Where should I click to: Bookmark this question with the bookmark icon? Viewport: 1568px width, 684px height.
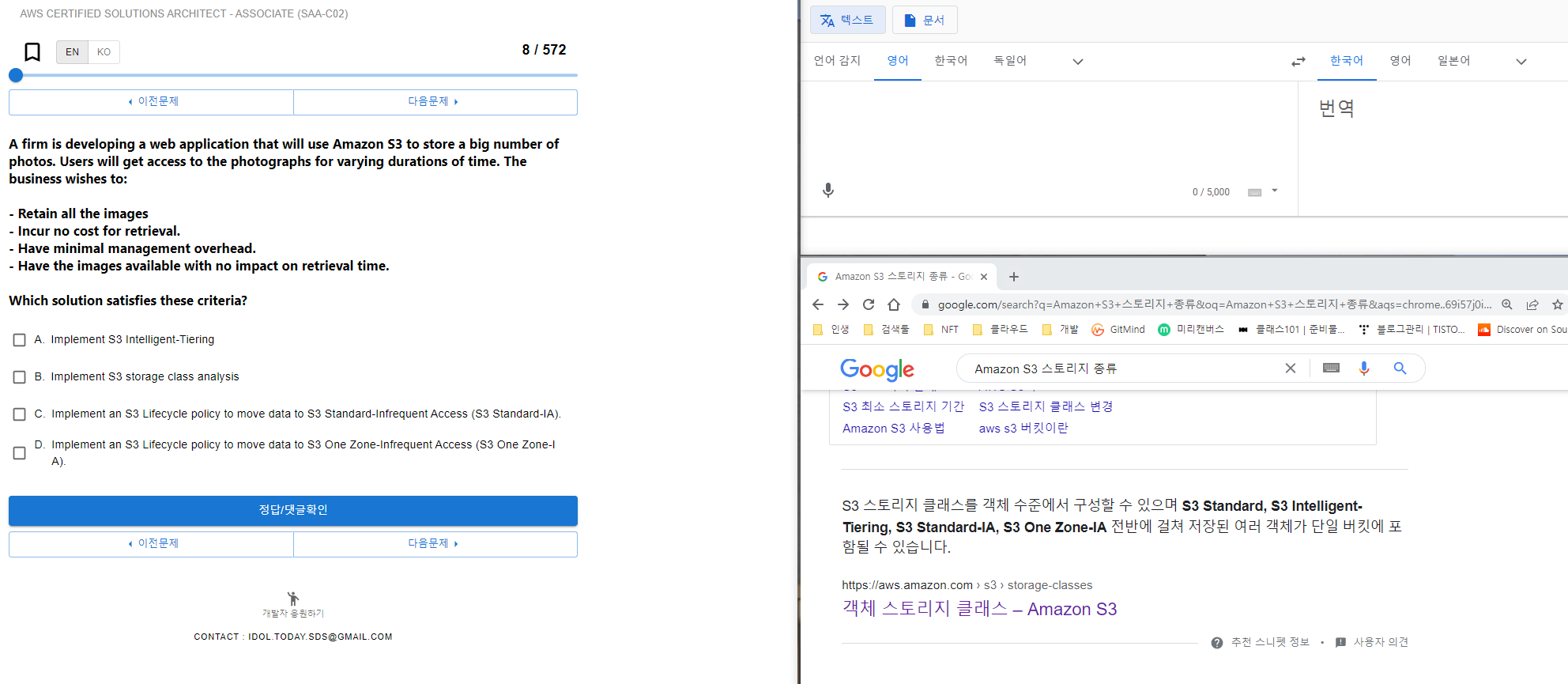(32, 52)
